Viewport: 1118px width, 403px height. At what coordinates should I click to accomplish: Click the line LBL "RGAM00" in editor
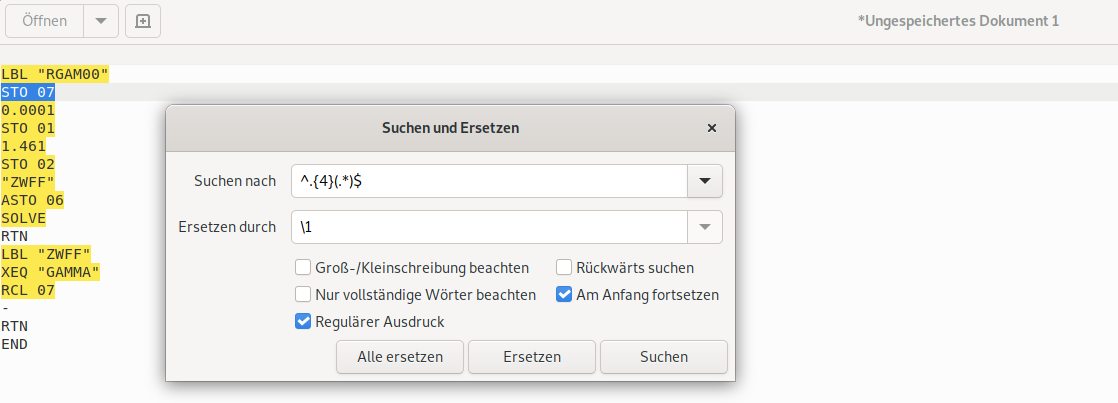[55, 74]
